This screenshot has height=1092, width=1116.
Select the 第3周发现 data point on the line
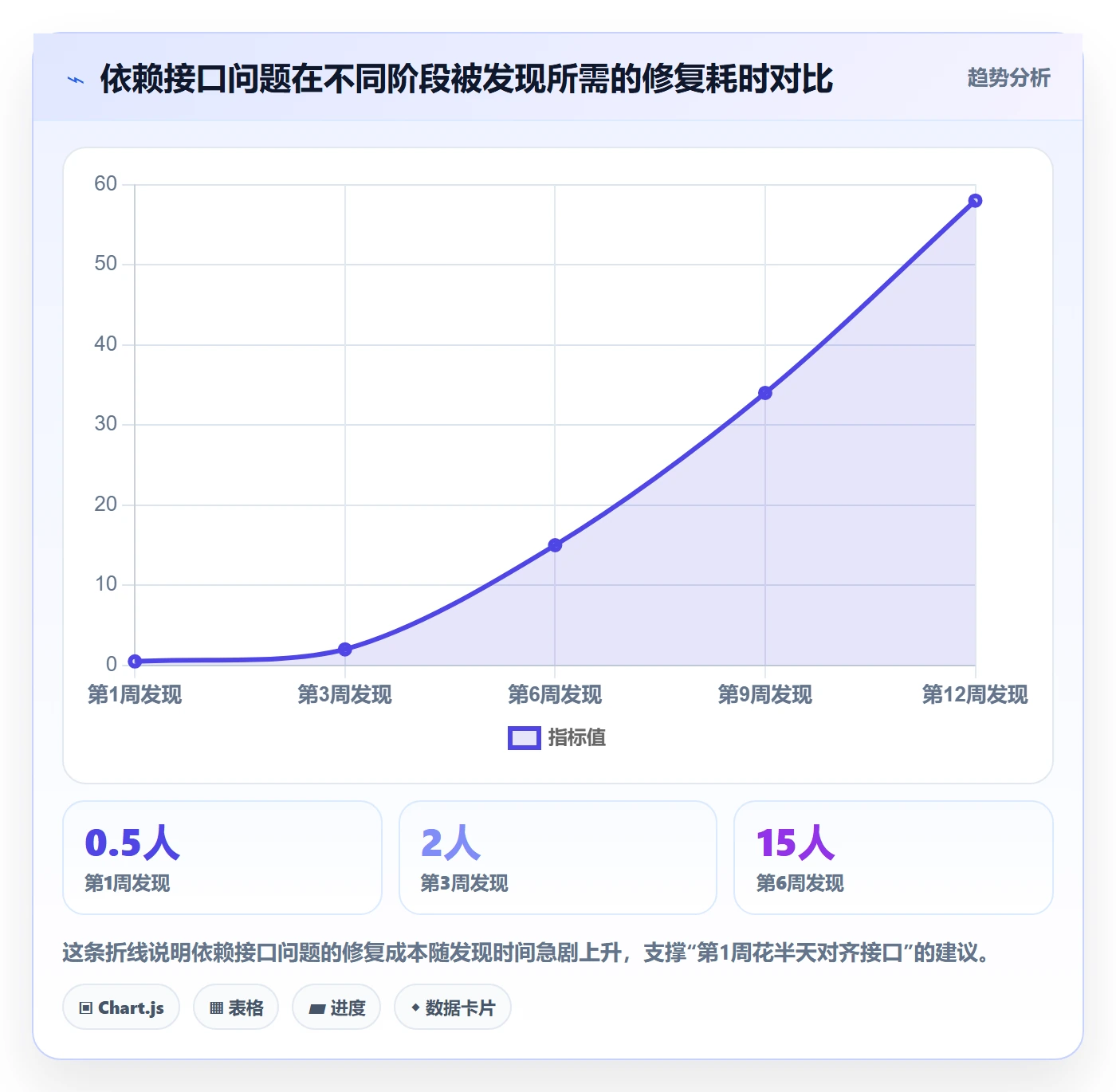[x=345, y=650]
